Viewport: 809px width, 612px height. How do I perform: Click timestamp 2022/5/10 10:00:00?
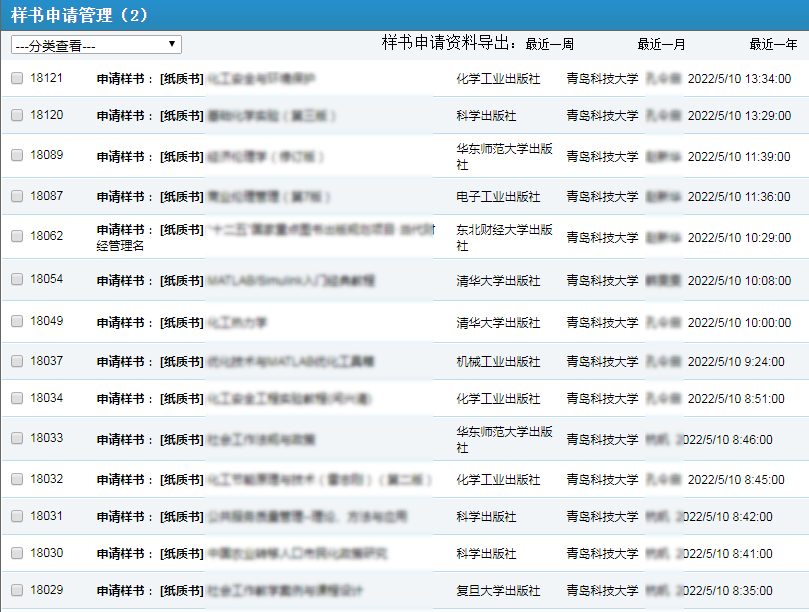pos(738,323)
